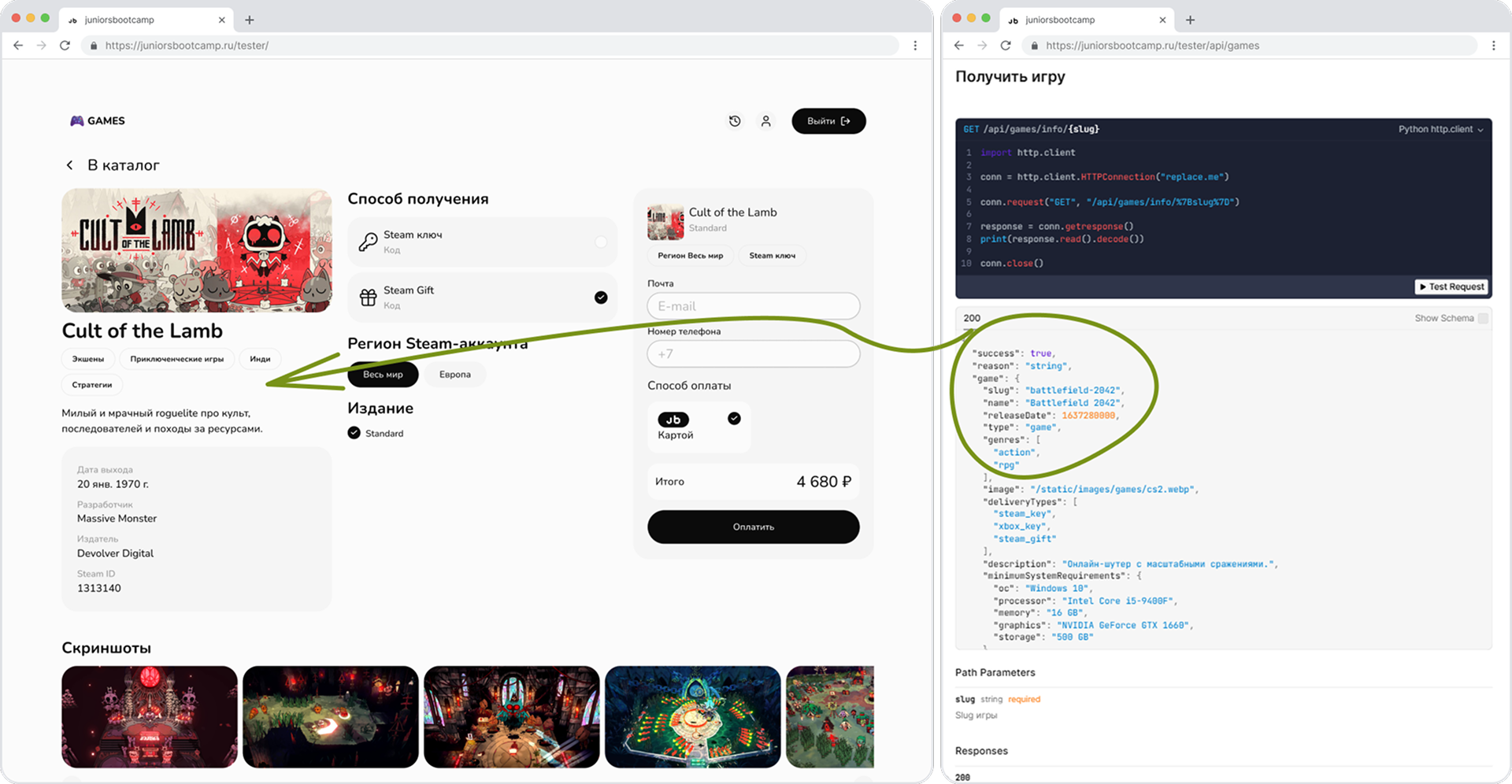Close the left juniorsbootcamp tab
The height and width of the screenshot is (784, 1512).
[x=221, y=20]
